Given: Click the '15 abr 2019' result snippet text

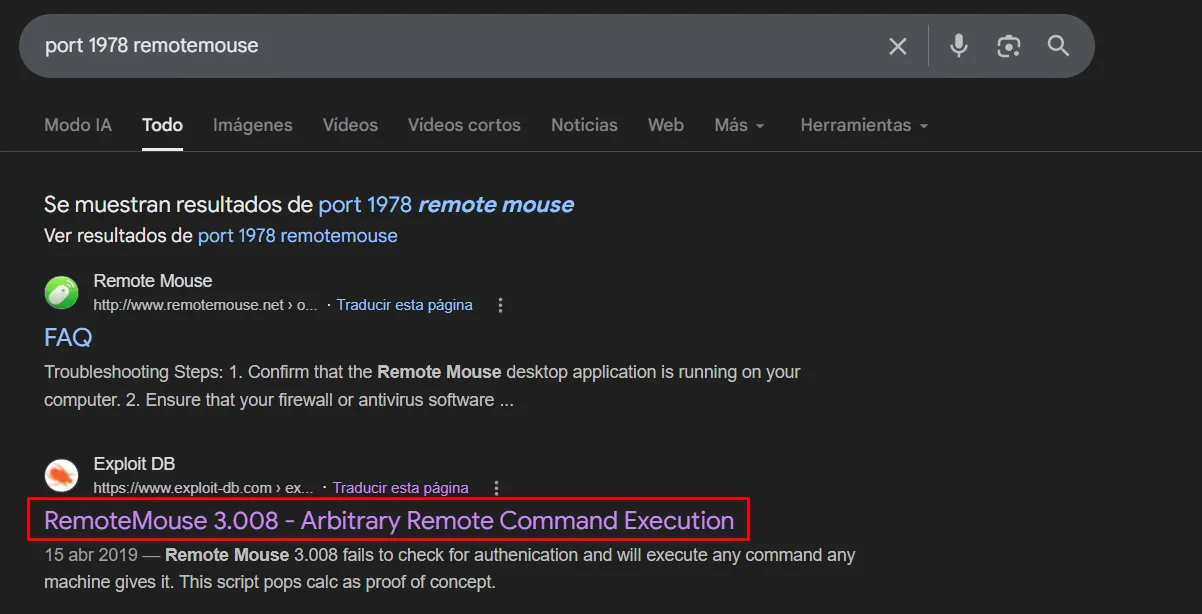Looking at the screenshot, I should click(450, 568).
